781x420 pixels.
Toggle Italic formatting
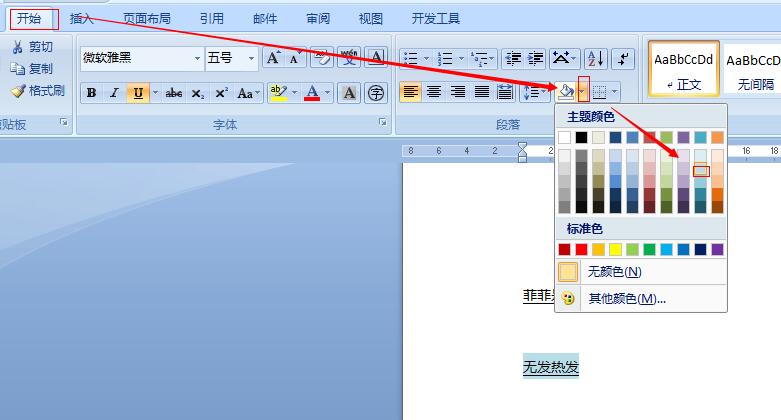click(x=115, y=93)
